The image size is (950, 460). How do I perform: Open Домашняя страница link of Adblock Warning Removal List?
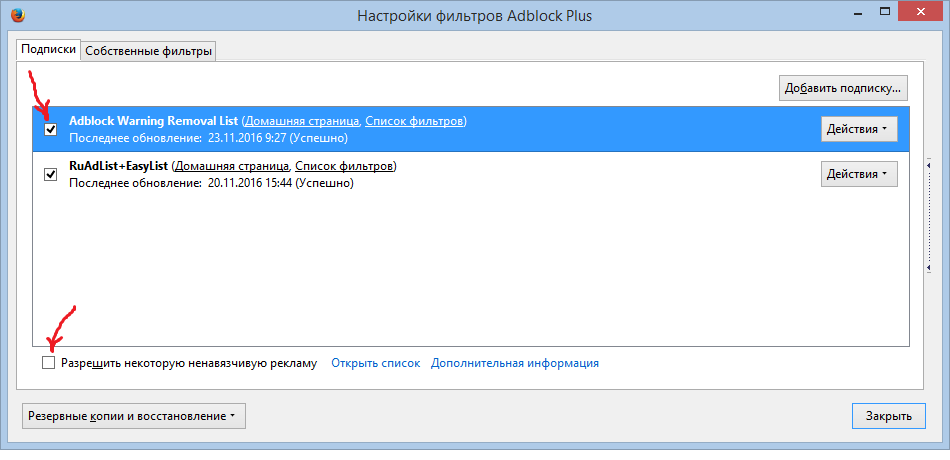(302, 121)
